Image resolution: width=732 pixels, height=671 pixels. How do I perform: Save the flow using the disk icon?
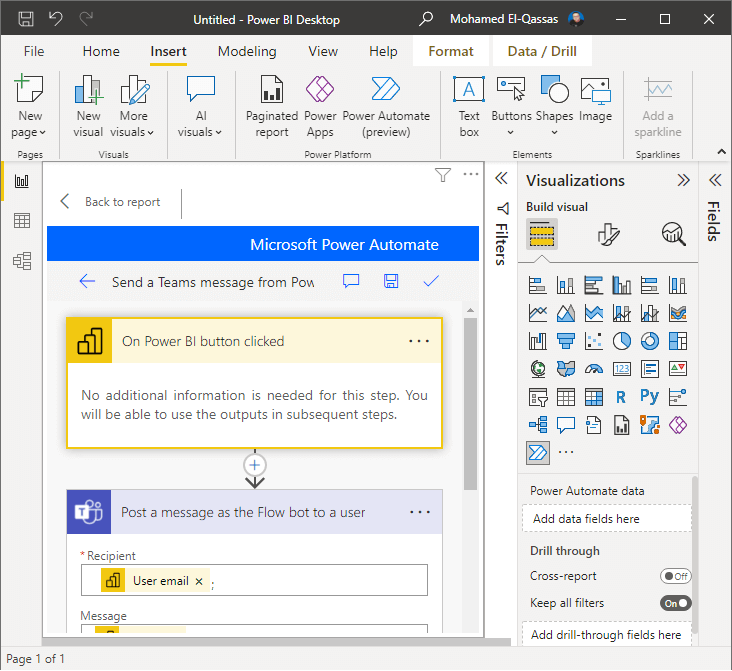click(391, 281)
